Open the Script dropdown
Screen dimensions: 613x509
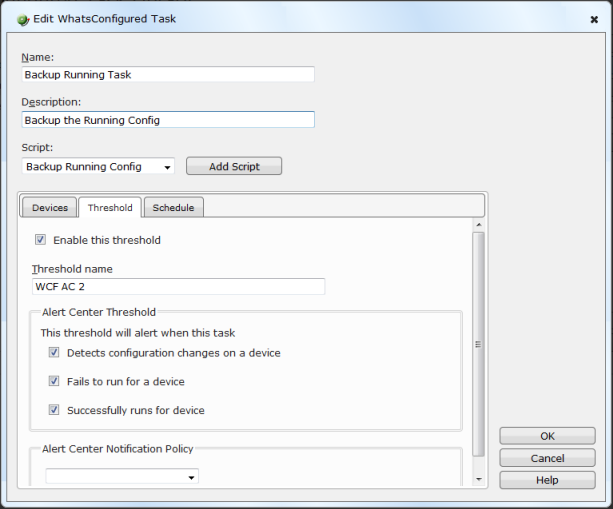(98, 166)
